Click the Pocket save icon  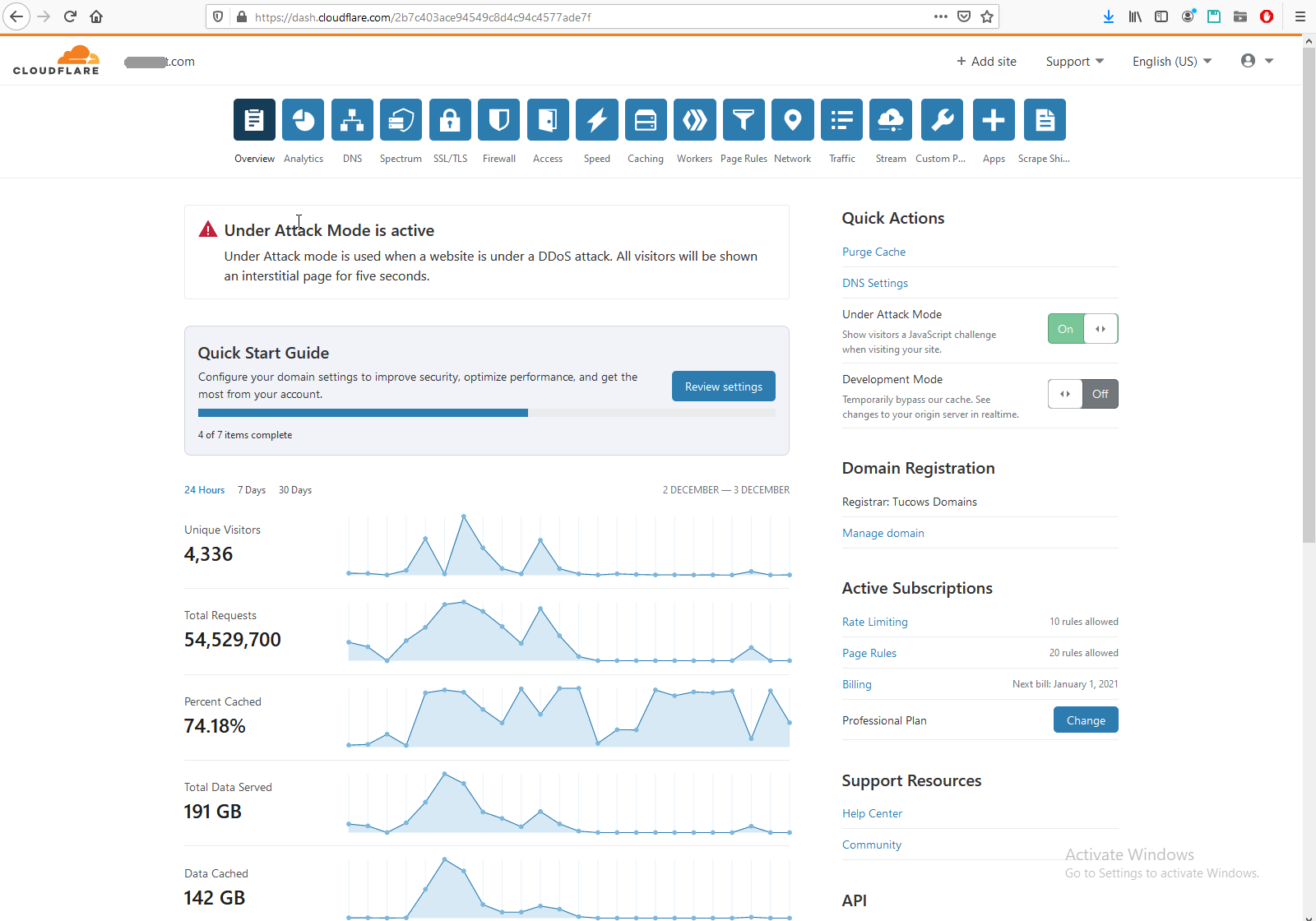(x=964, y=16)
